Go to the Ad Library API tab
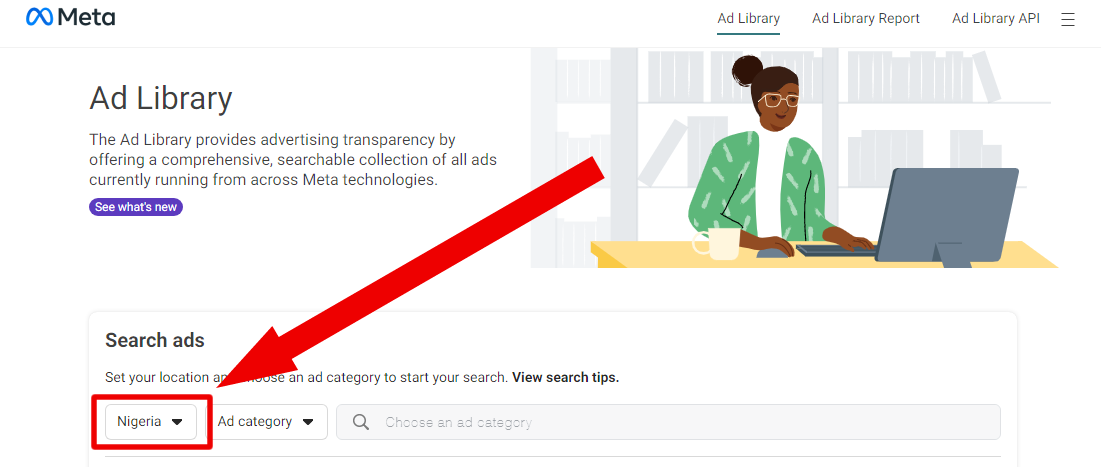 click(x=996, y=19)
